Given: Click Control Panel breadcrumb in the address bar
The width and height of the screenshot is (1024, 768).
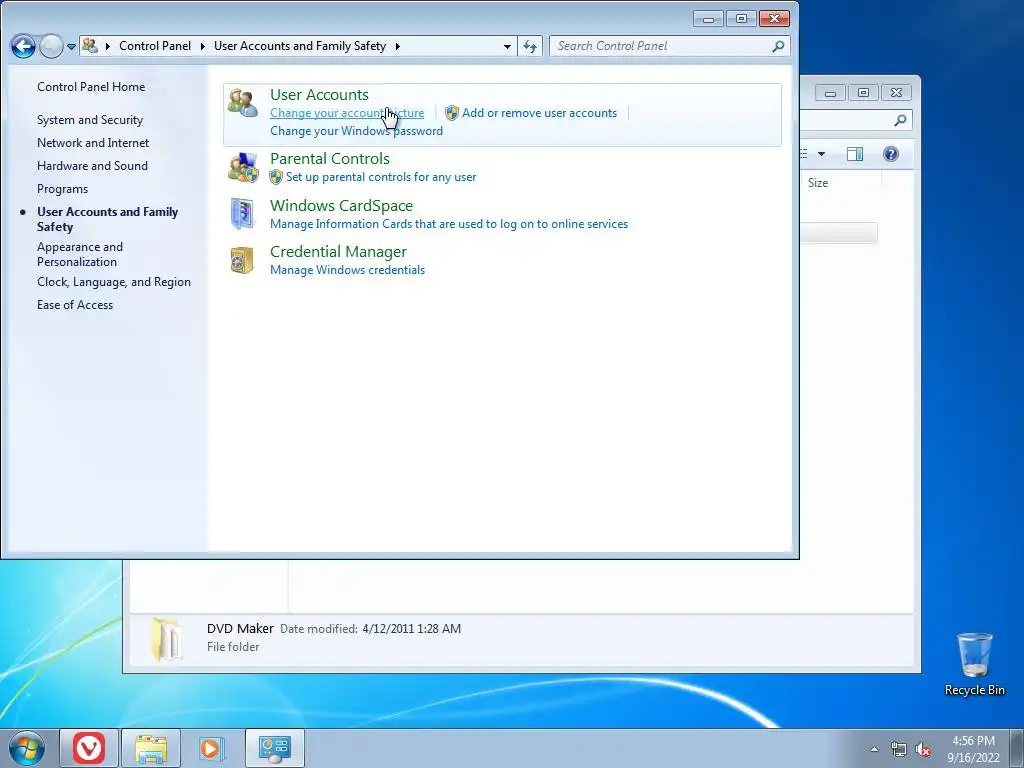Looking at the screenshot, I should click(155, 46).
